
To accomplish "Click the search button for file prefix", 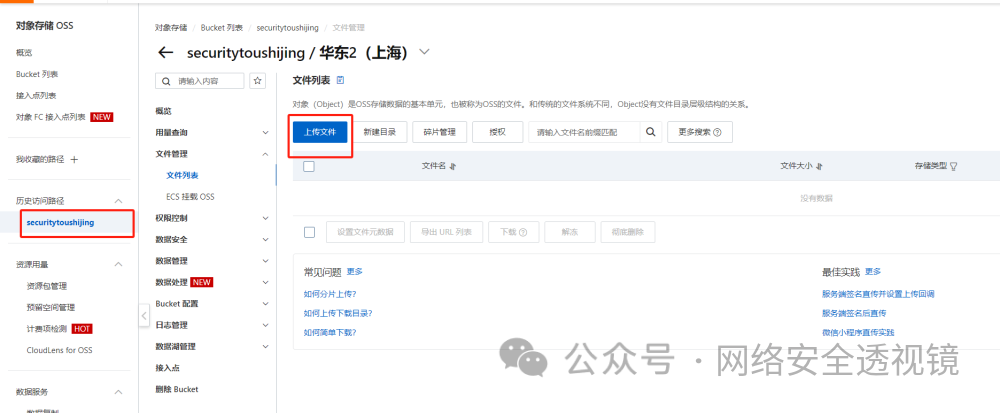I will (x=651, y=132).
